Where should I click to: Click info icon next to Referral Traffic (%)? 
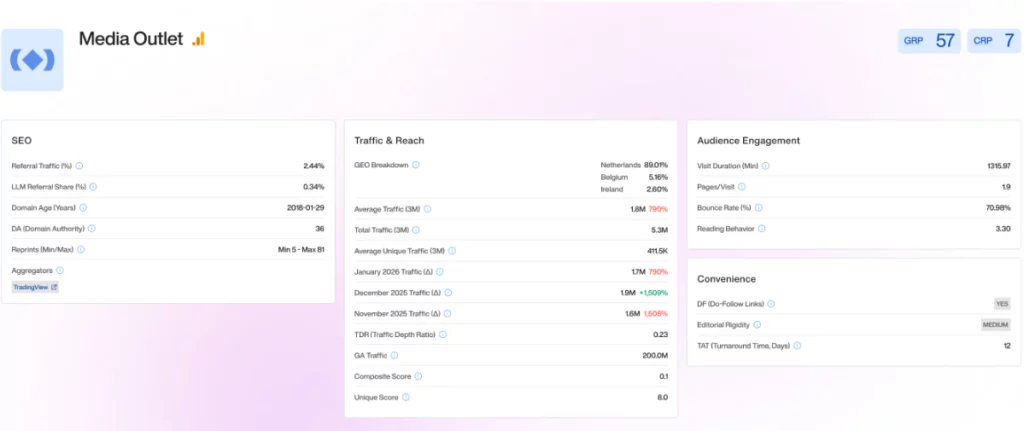79,166
